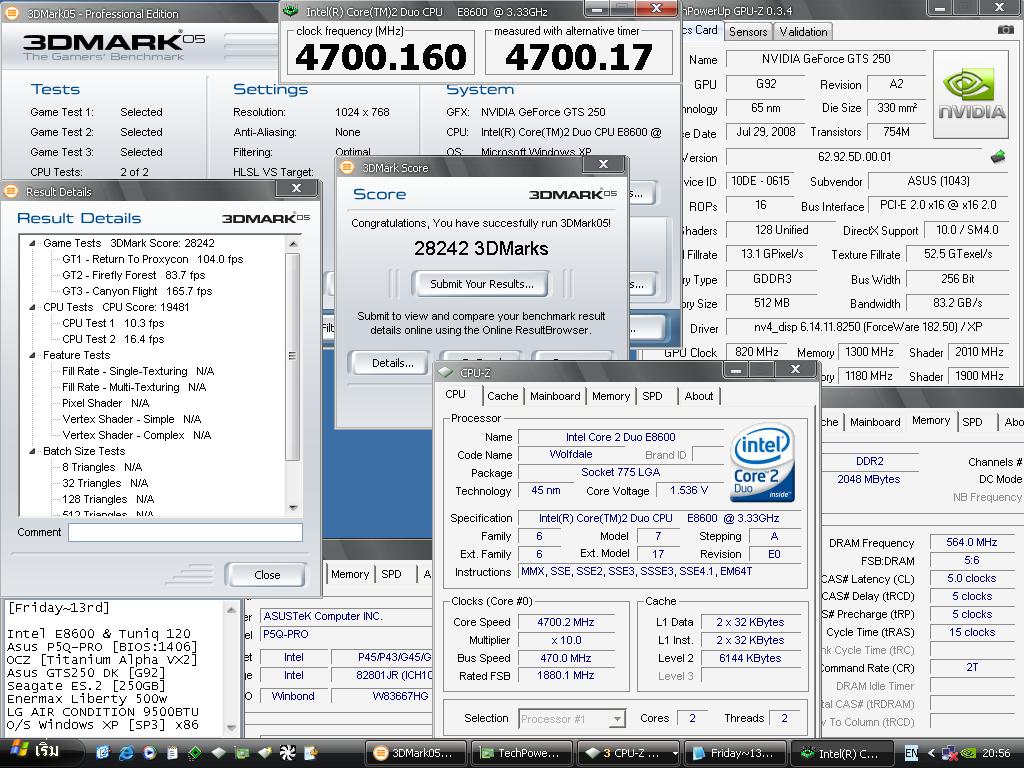
Task: Collapse the Game Tests tree node
Action: [x=32, y=243]
